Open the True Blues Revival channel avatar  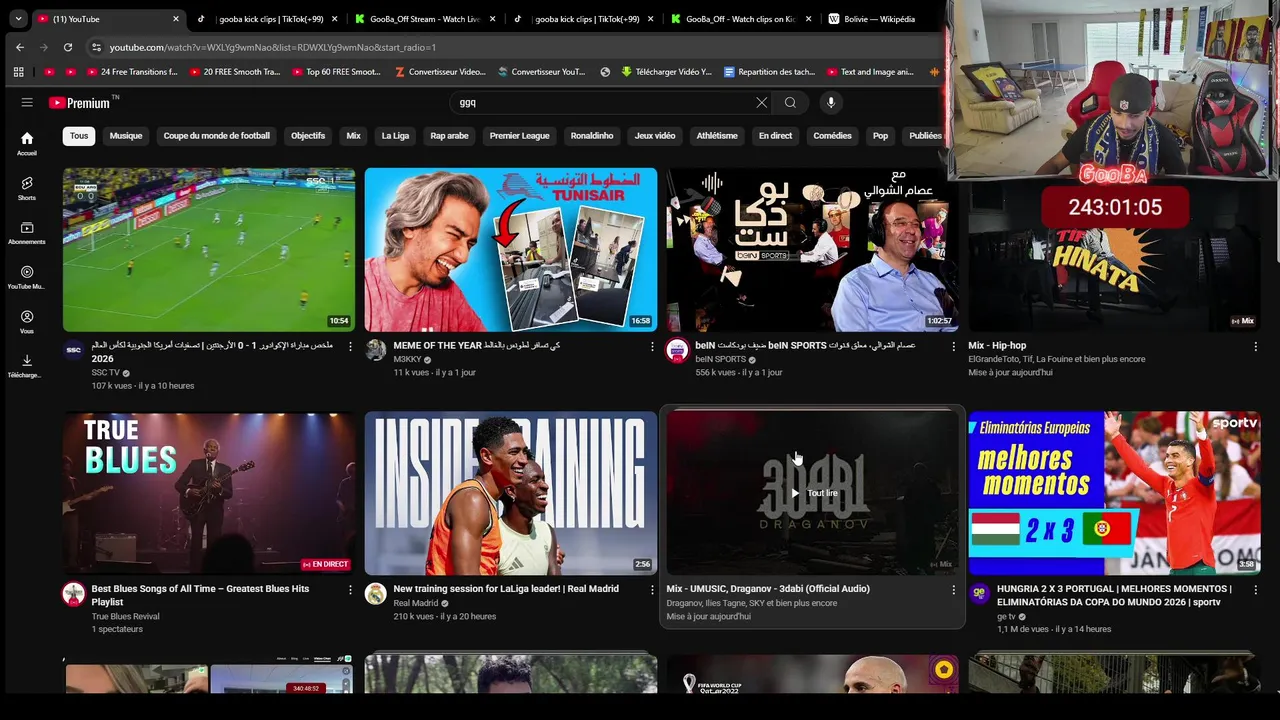73,594
